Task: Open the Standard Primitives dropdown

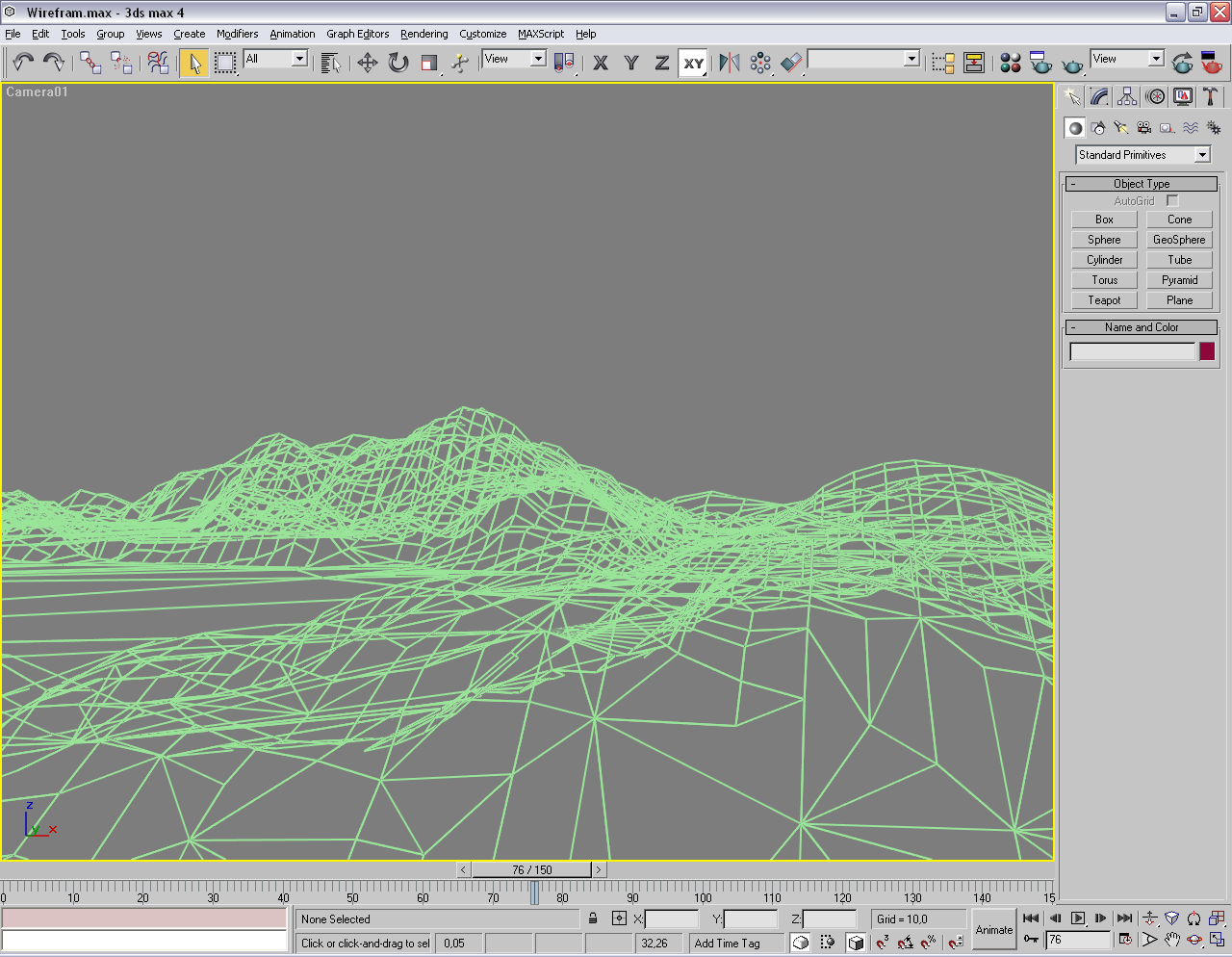Action: click(1142, 155)
